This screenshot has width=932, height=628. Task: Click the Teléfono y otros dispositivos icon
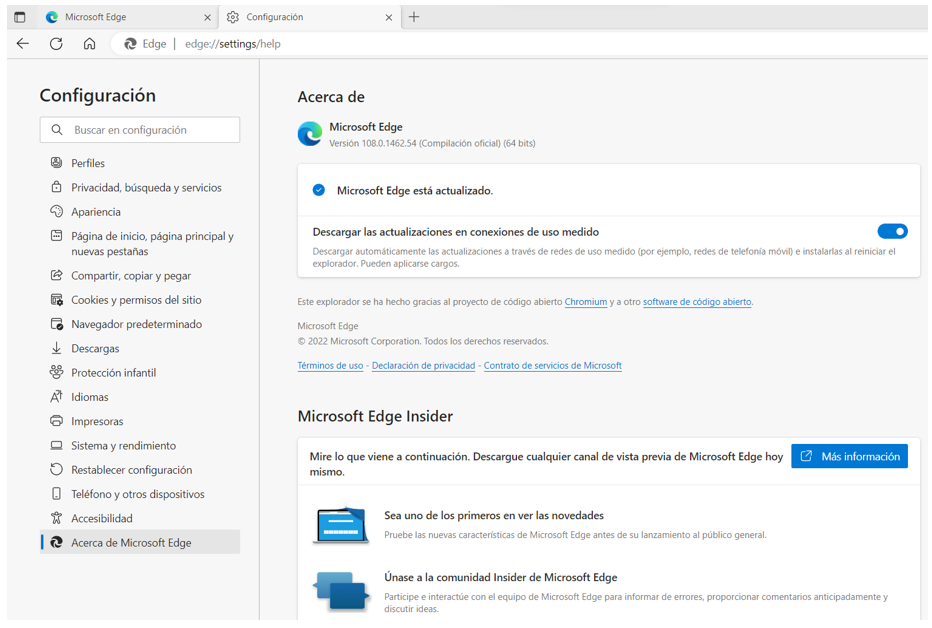coord(56,494)
